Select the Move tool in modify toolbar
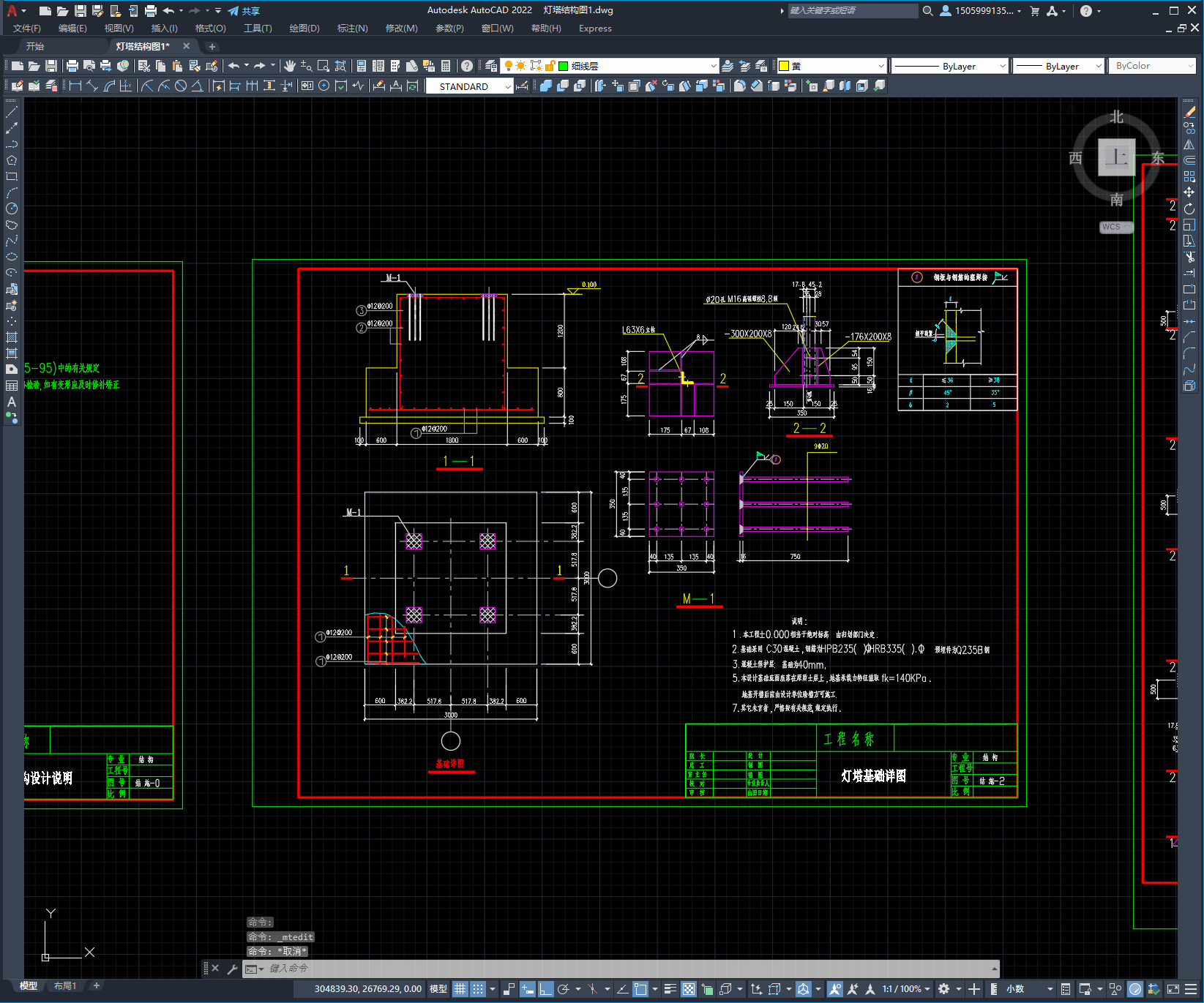 (x=1189, y=192)
